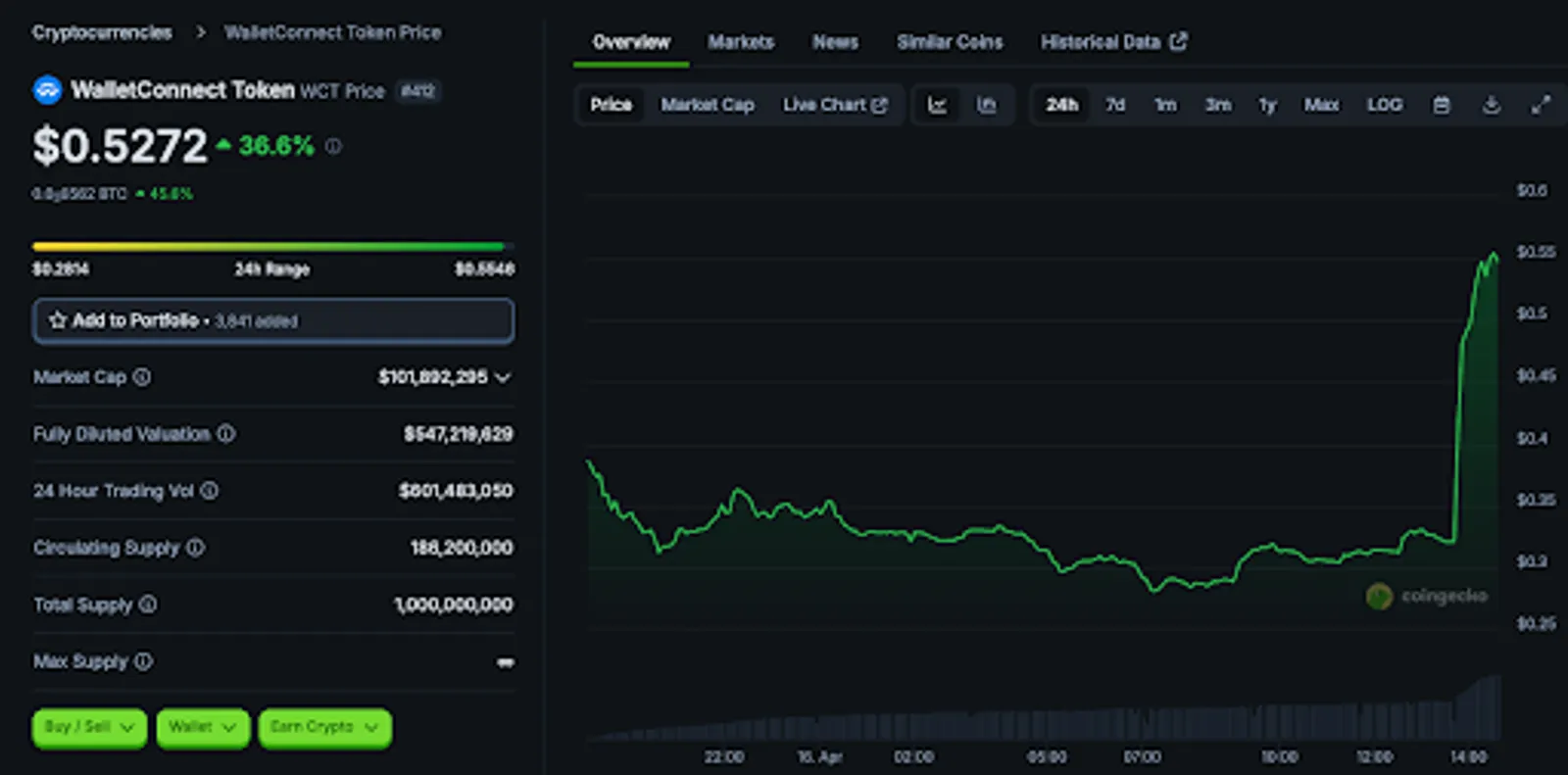The image size is (1568, 775).
Task: Select the 24h time range
Action: [x=1062, y=105]
